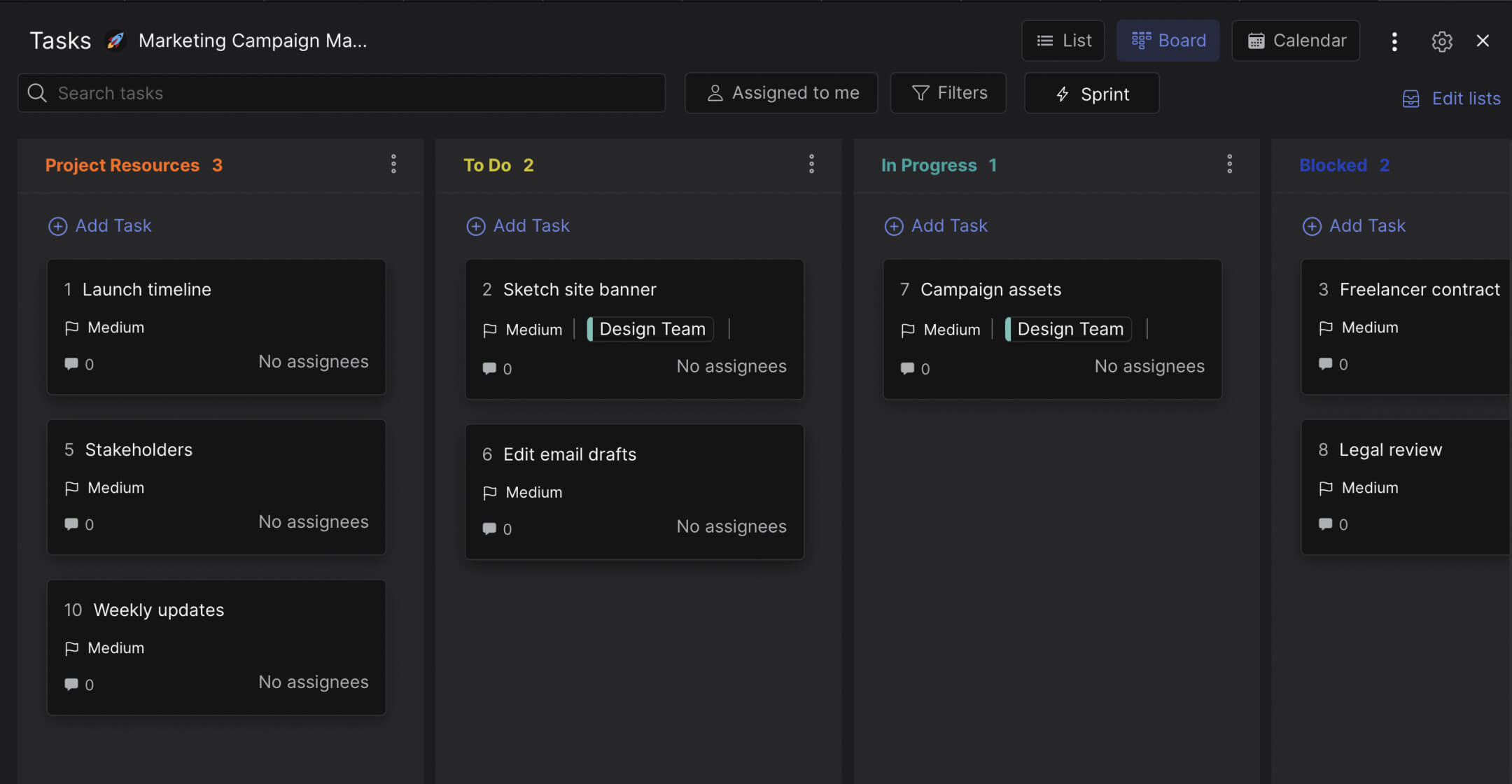The height and width of the screenshot is (784, 1512).
Task: Open the Project Resources column options menu
Action: pos(394,164)
